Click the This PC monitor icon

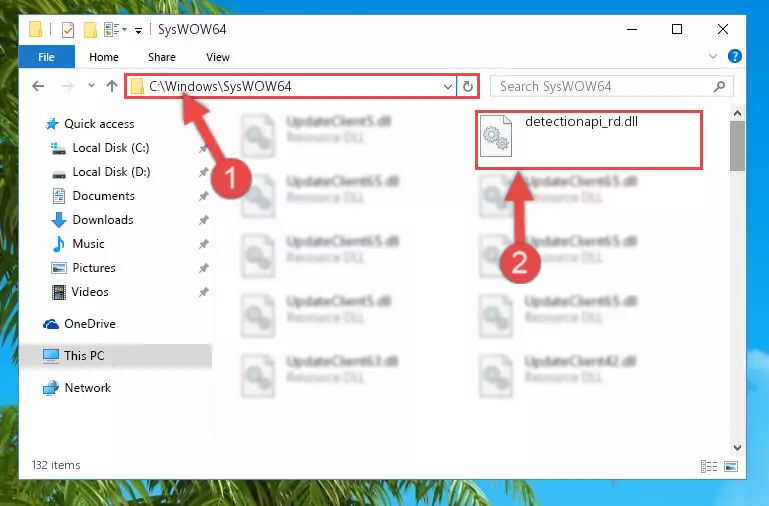51,356
